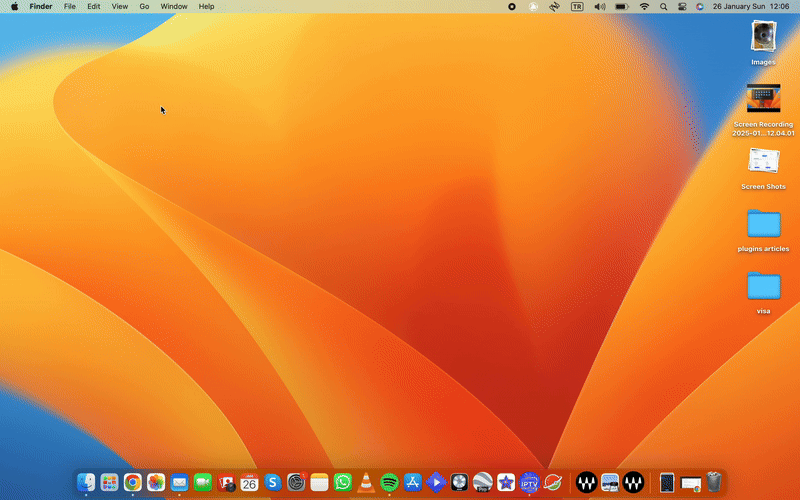Launch Spotify from the dock
Image resolution: width=800 pixels, height=500 pixels.
tap(389, 483)
